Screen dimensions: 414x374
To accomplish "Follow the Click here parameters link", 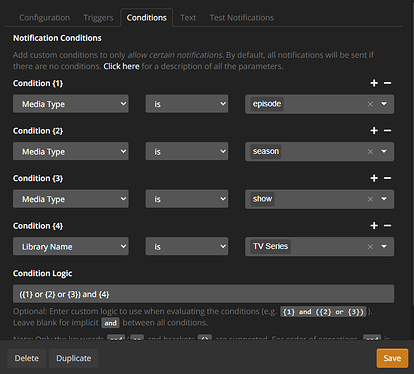I will click(x=121, y=66).
